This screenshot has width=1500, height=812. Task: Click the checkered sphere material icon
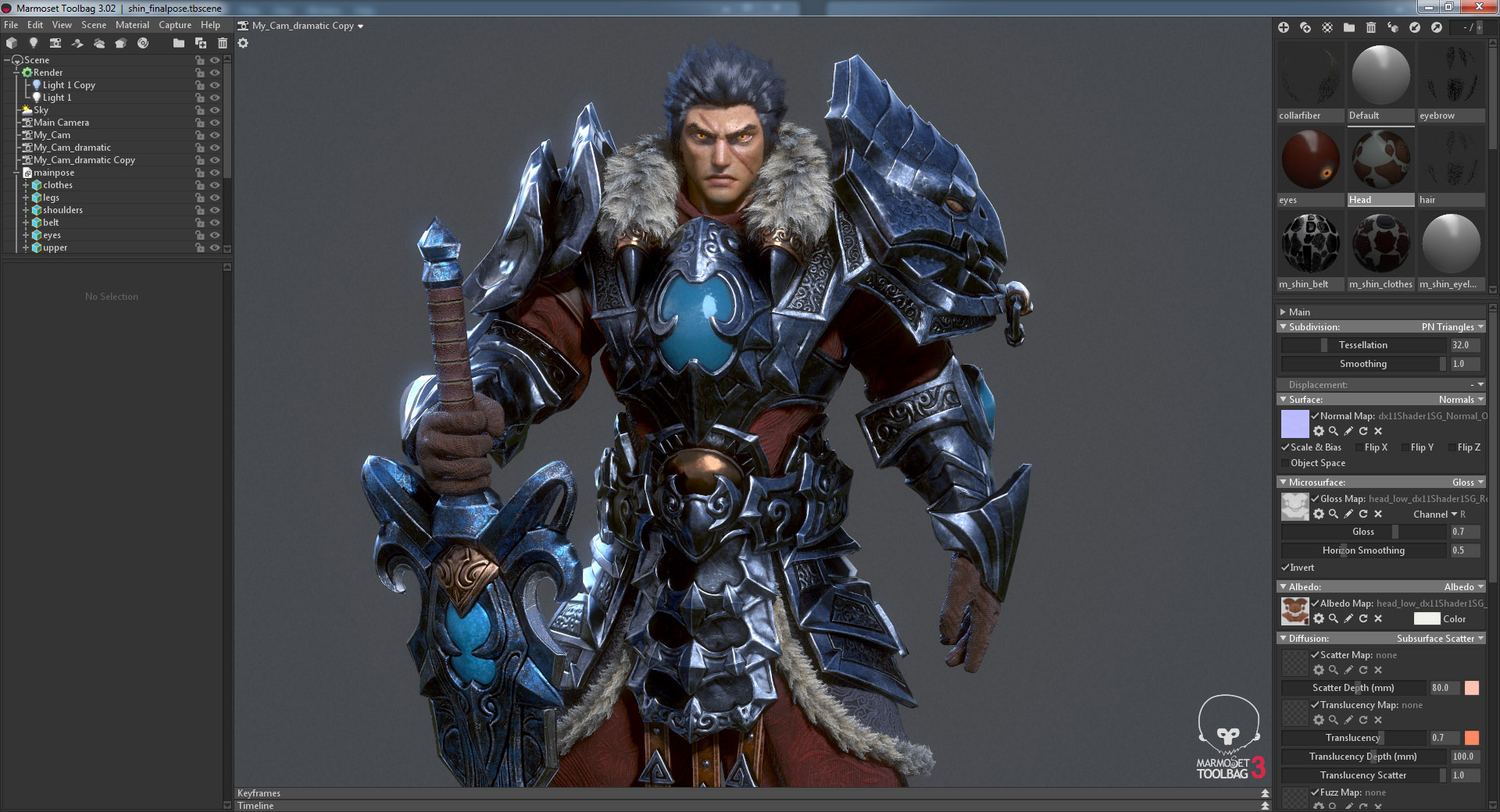pyautogui.click(x=1327, y=27)
